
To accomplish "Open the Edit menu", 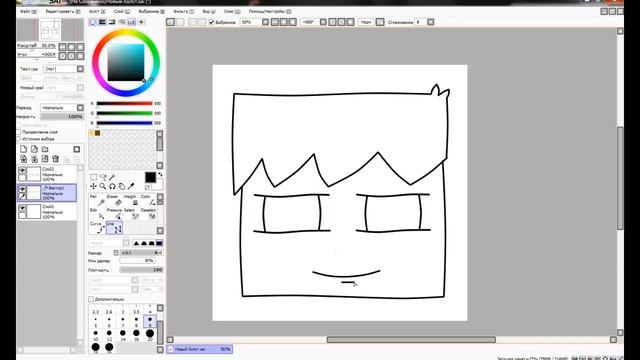I will click(62, 11).
